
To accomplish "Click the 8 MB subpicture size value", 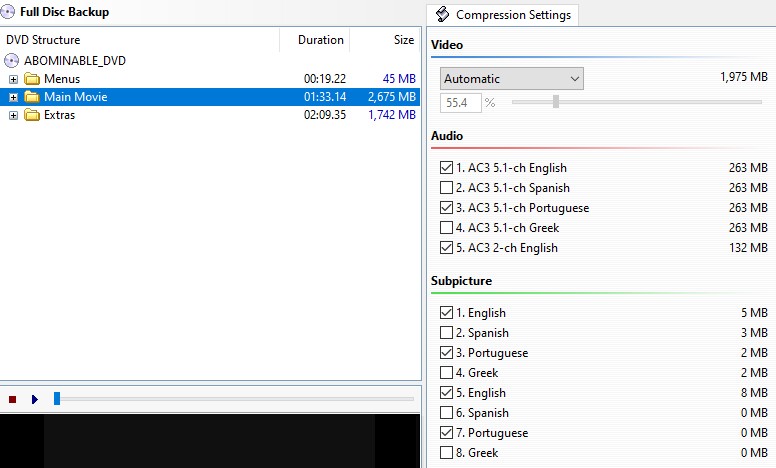I will 754,393.
